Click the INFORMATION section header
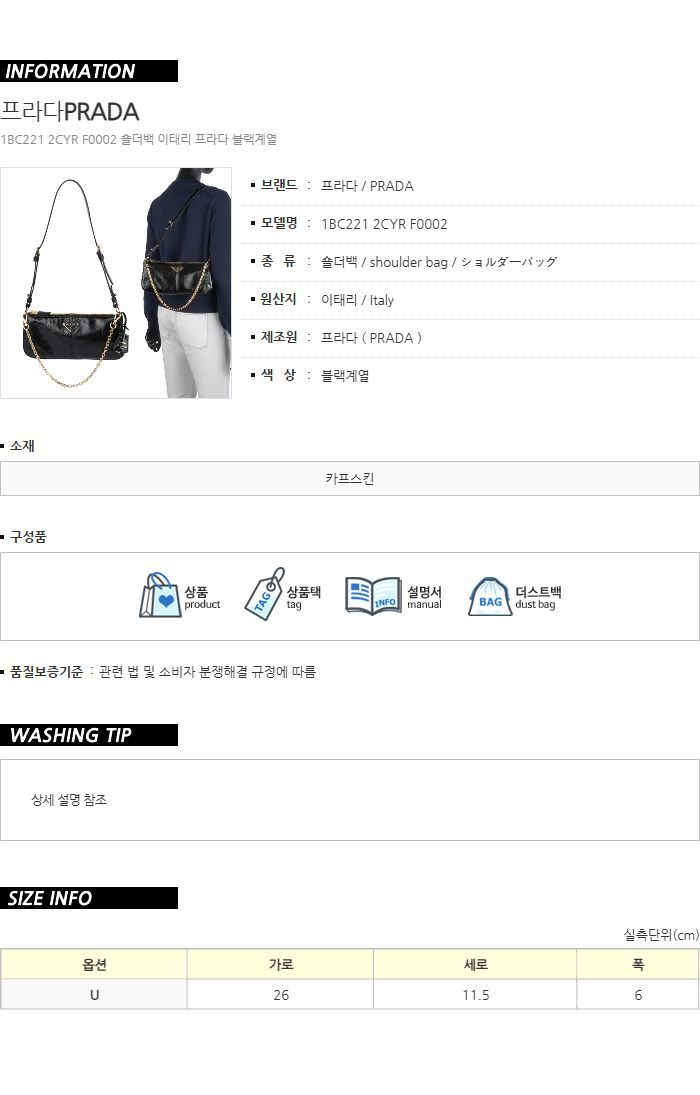Screen dimensions: 700x1095 [x=89, y=71]
